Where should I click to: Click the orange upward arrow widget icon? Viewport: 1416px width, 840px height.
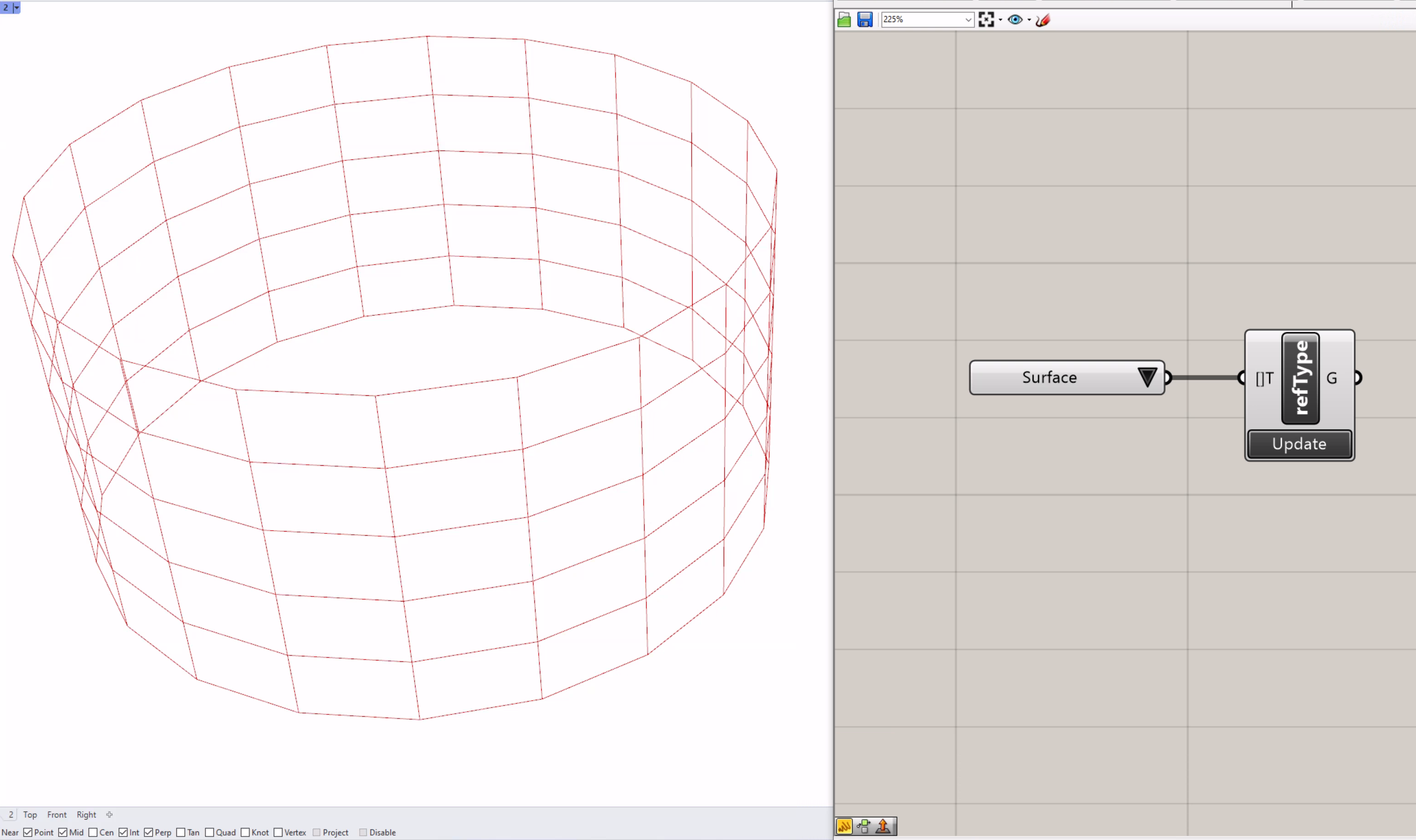(x=883, y=826)
